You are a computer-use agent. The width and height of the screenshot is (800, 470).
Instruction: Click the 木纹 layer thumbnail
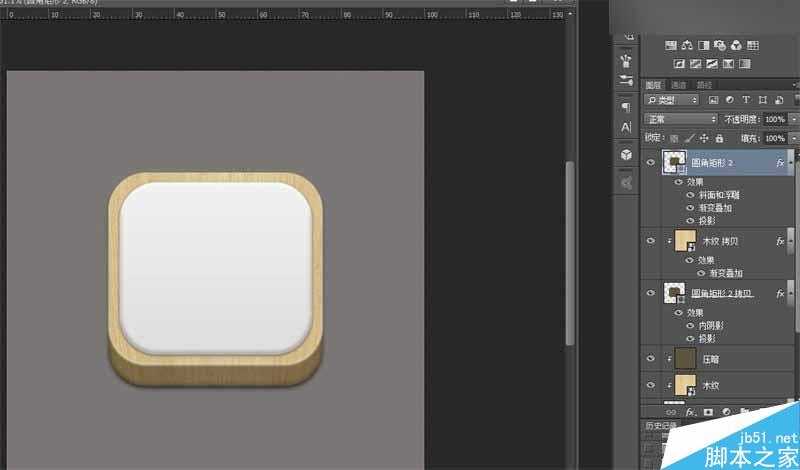coord(684,385)
